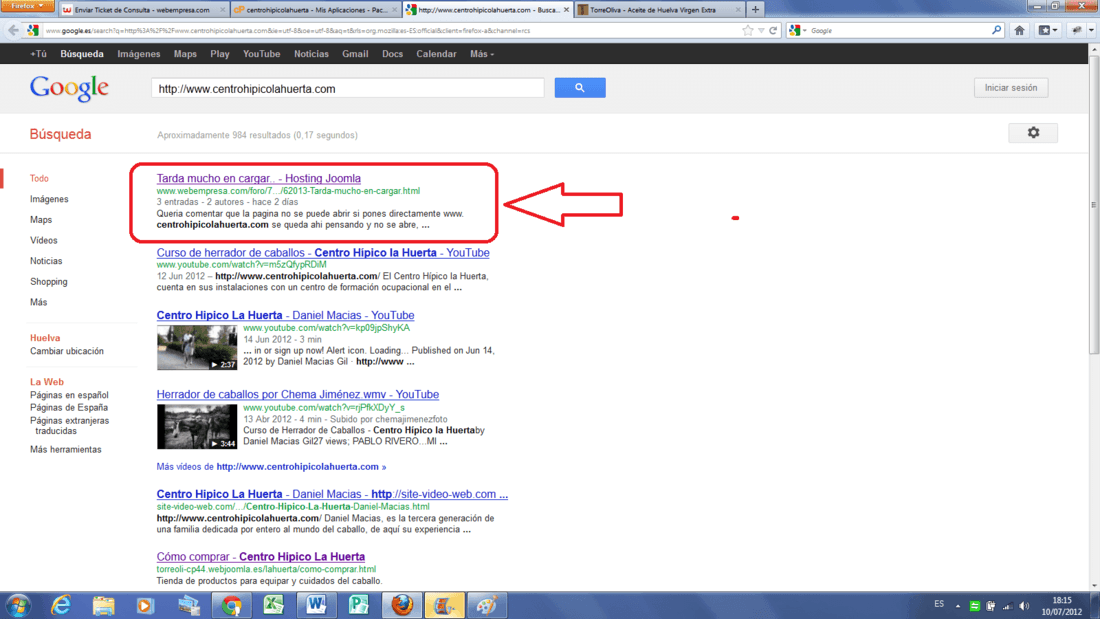The height and width of the screenshot is (619, 1100).
Task: Open the Daniel Macias video thumbnail 2:37
Action: tap(197, 347)
